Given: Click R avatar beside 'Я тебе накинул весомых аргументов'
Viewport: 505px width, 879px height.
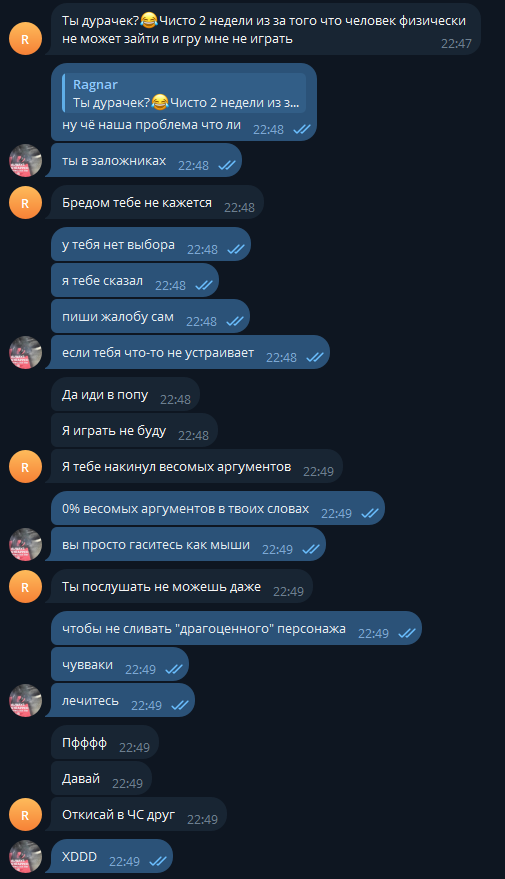Looking at the screenshot, I should pos(25,466).
